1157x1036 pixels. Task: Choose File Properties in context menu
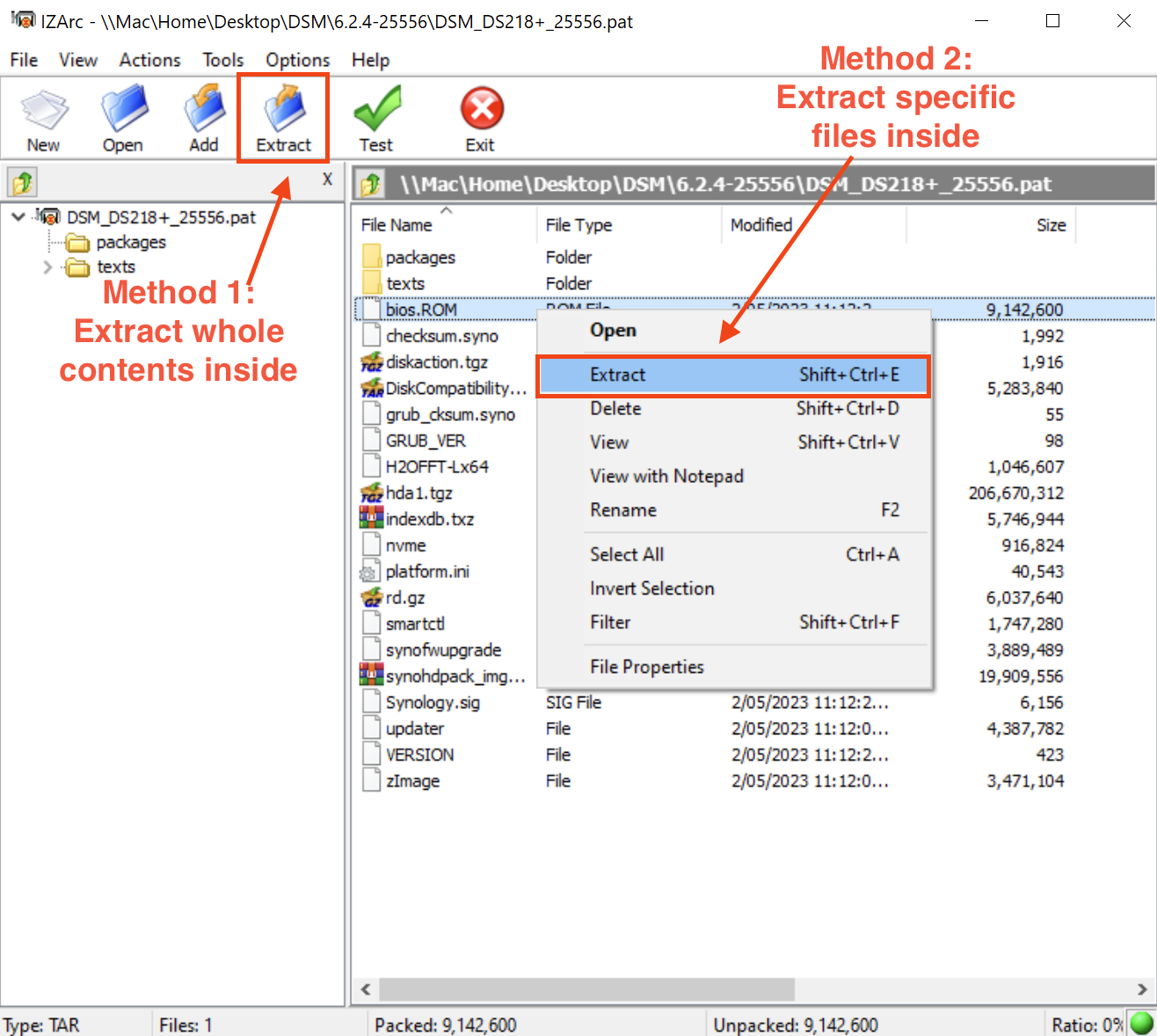coord(734,668)
